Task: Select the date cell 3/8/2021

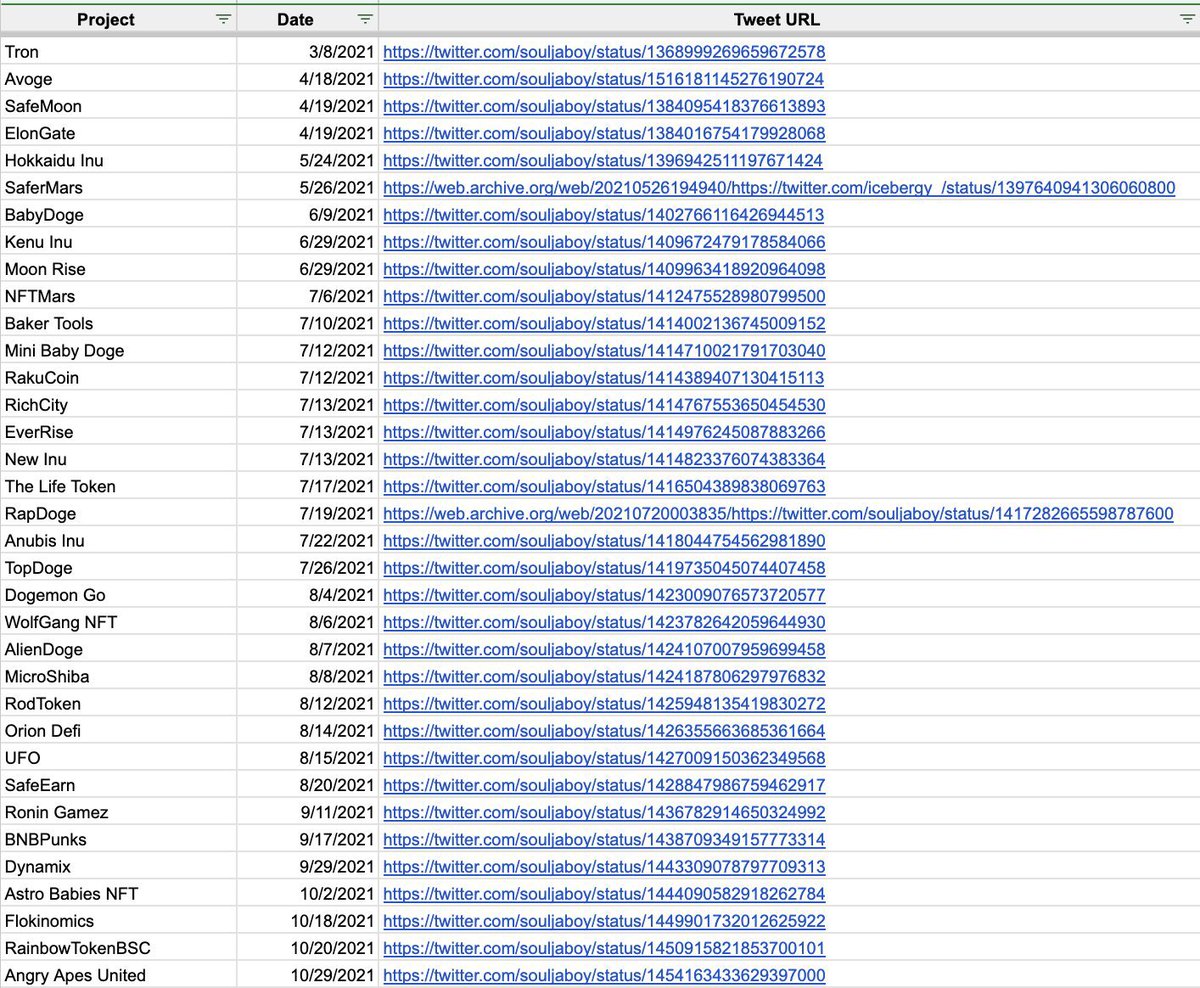Action: [x=308, y=52]
